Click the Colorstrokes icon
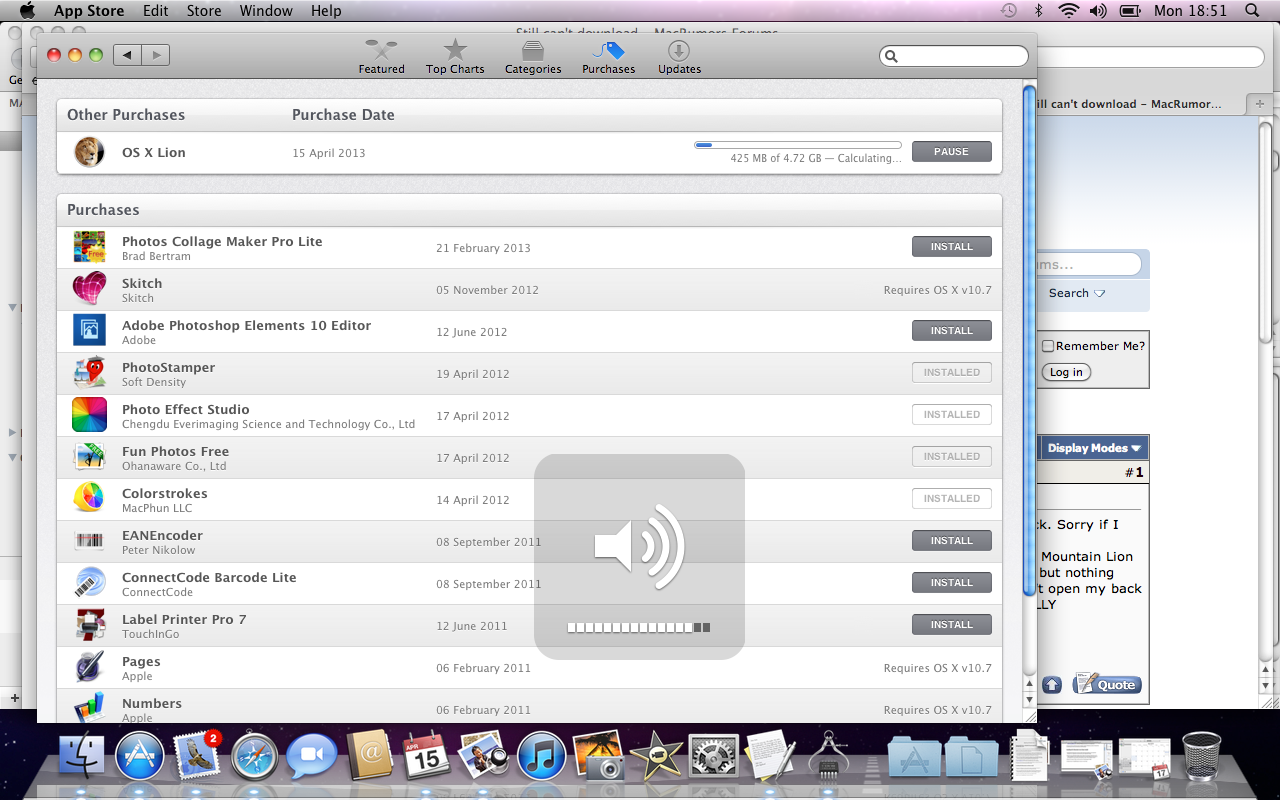This screenshot has width=1280, height=800. click(x=89, y=498)
